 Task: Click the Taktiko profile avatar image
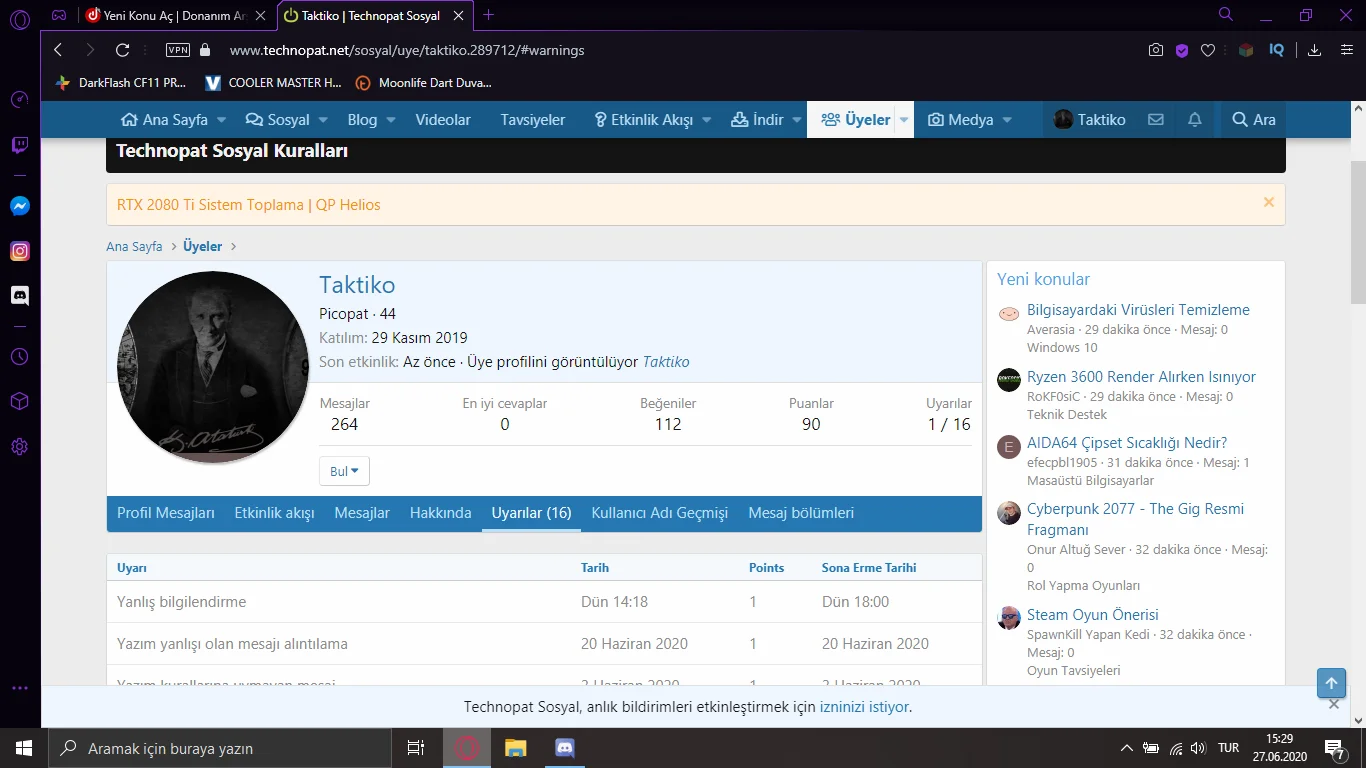[213, 367]
